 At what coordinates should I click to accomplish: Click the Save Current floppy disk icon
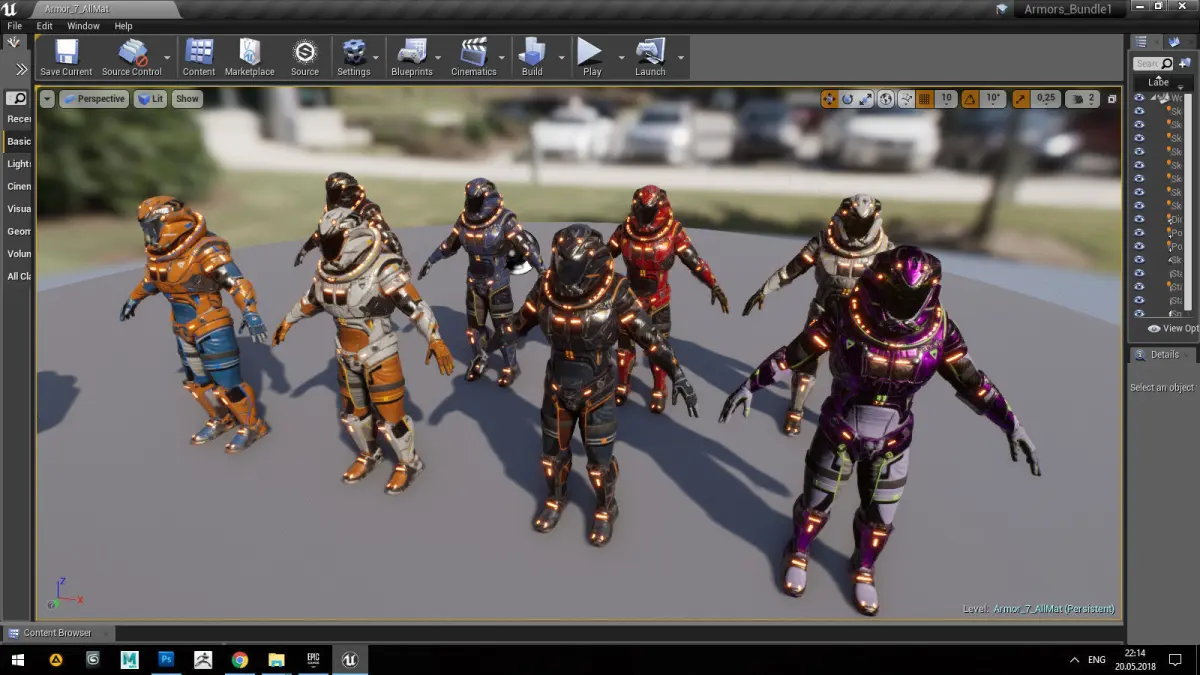[66, 52]
